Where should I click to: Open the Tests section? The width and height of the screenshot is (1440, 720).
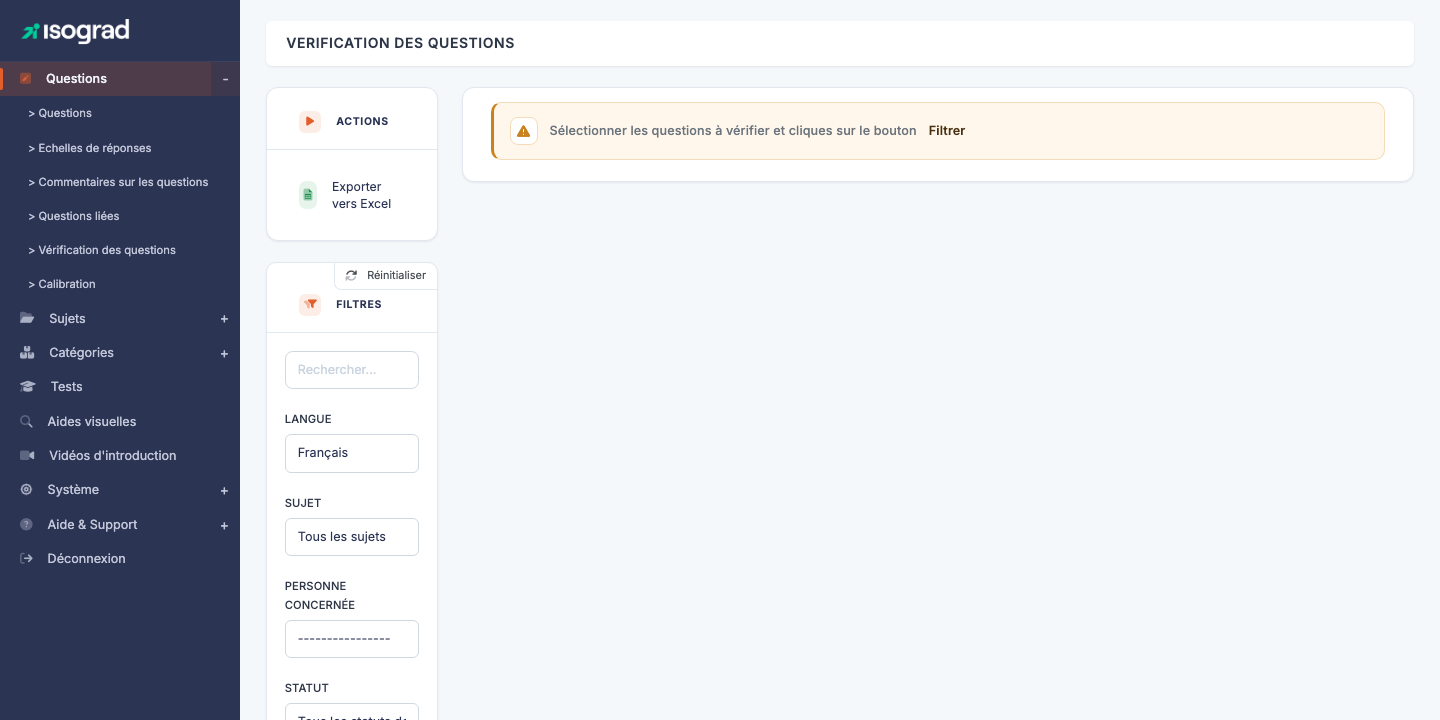(x=67, y=386)
